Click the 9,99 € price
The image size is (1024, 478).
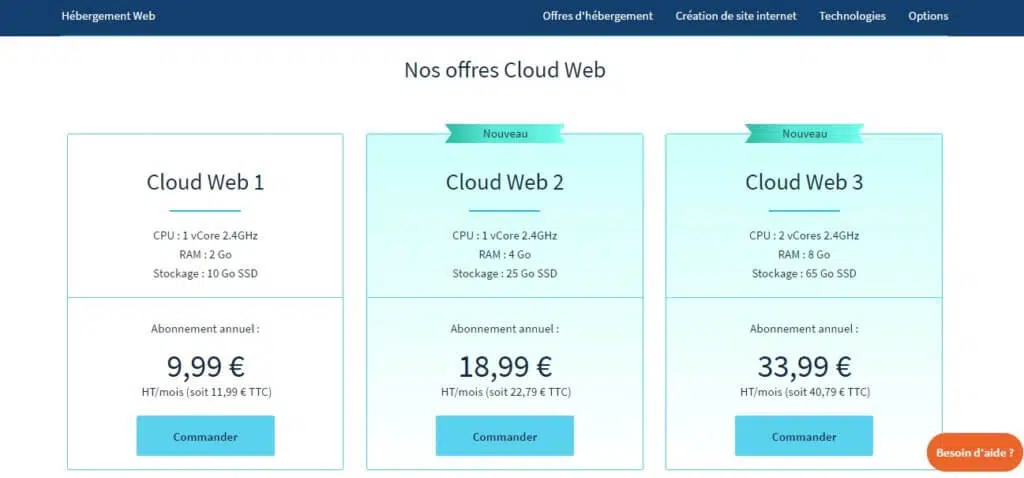click(205, 366)
